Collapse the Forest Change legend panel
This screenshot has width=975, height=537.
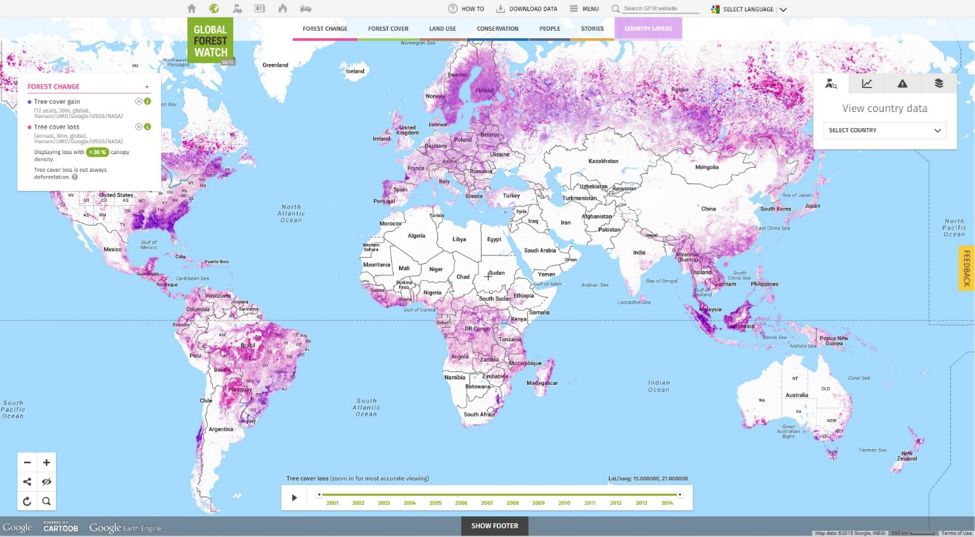point(146,87)
